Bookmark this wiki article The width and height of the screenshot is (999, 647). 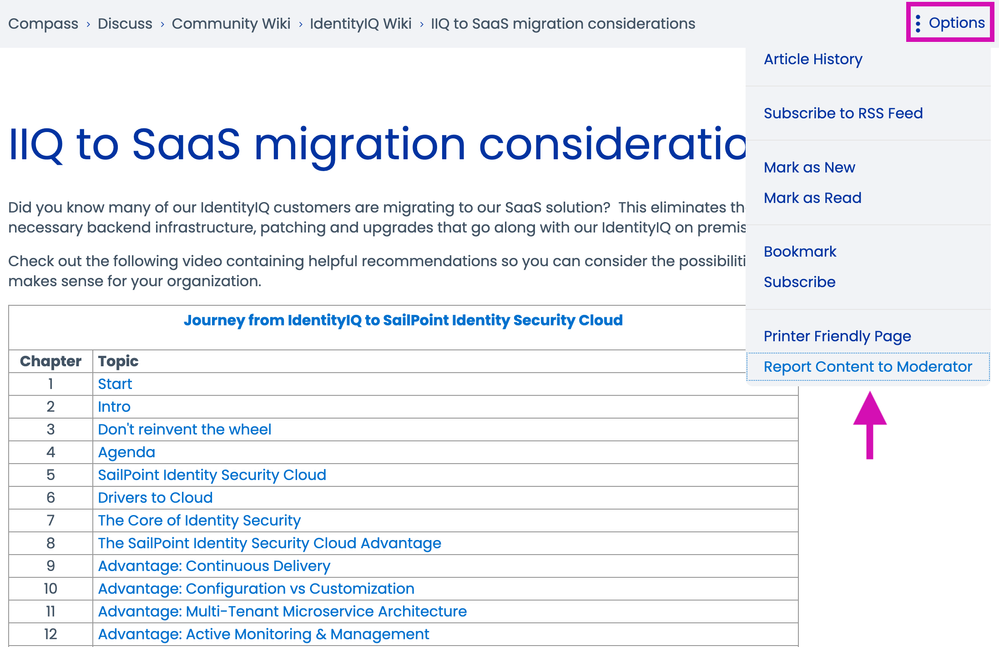[x=800, y=251]
